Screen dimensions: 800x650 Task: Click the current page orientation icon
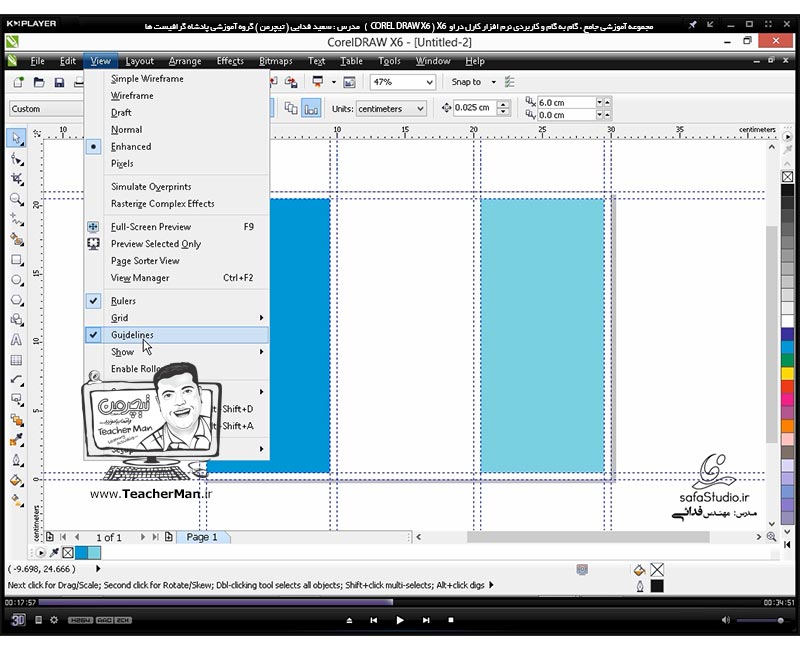pyautogui.click(x=311, y=109)
